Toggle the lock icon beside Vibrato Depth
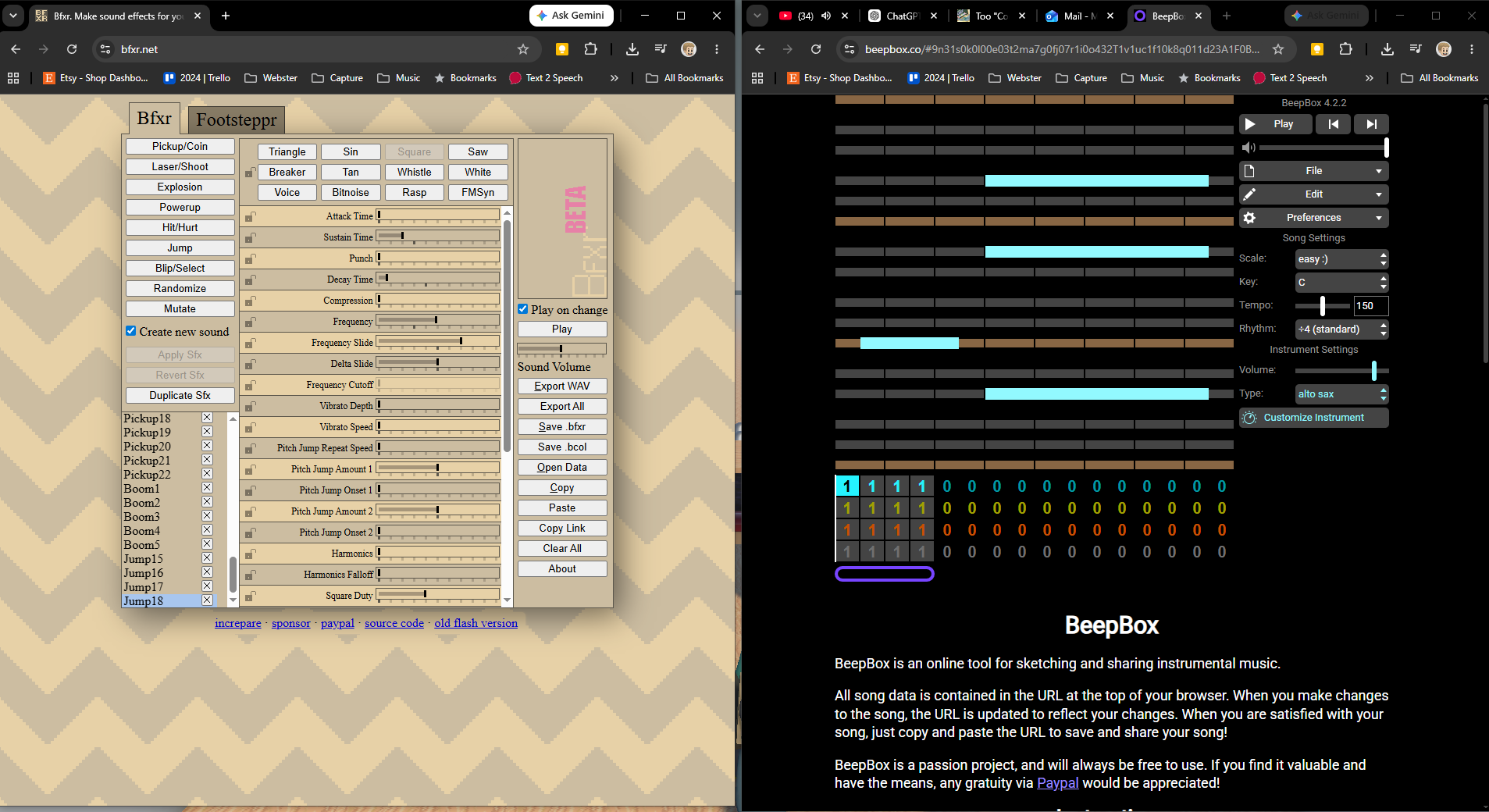This screenshot has width=1489, height=812. coord(250,407)
